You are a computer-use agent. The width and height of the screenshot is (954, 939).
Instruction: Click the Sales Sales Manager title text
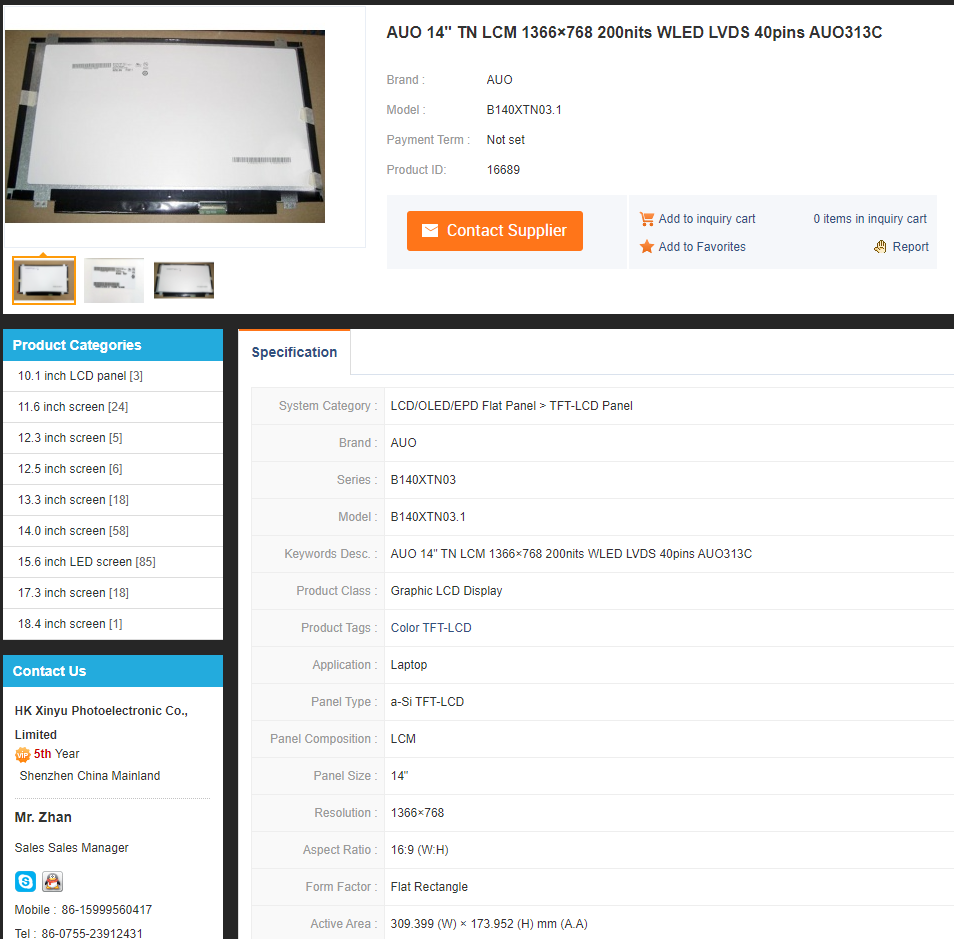[x=71, y=848]
